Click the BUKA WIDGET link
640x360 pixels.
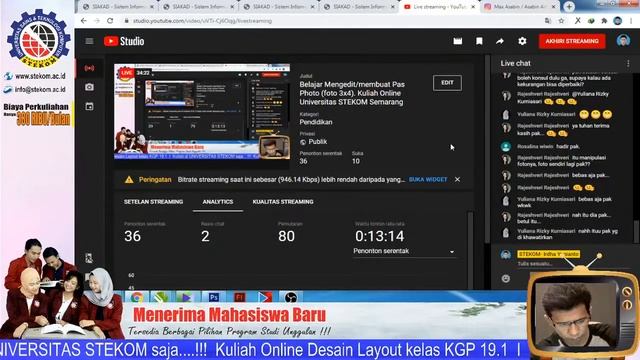point(428,180)
